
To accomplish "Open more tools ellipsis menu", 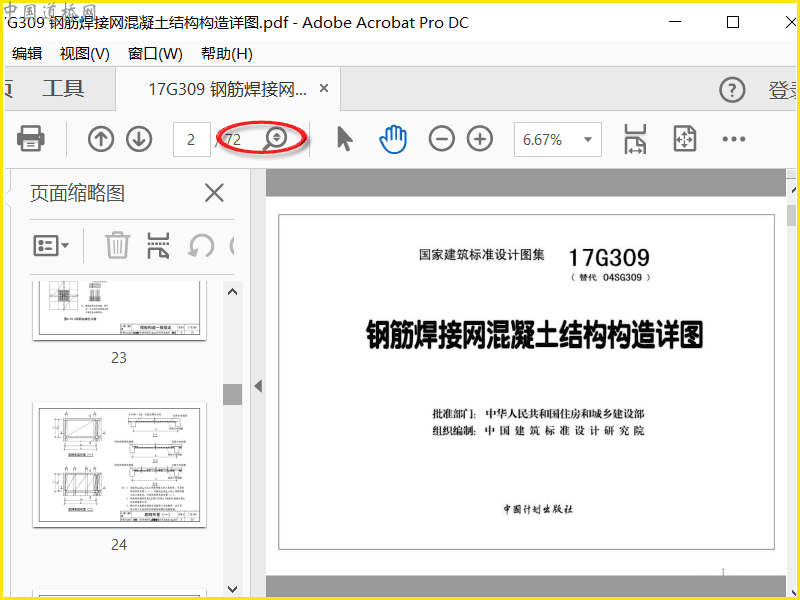I will click(x=734, y=139).
